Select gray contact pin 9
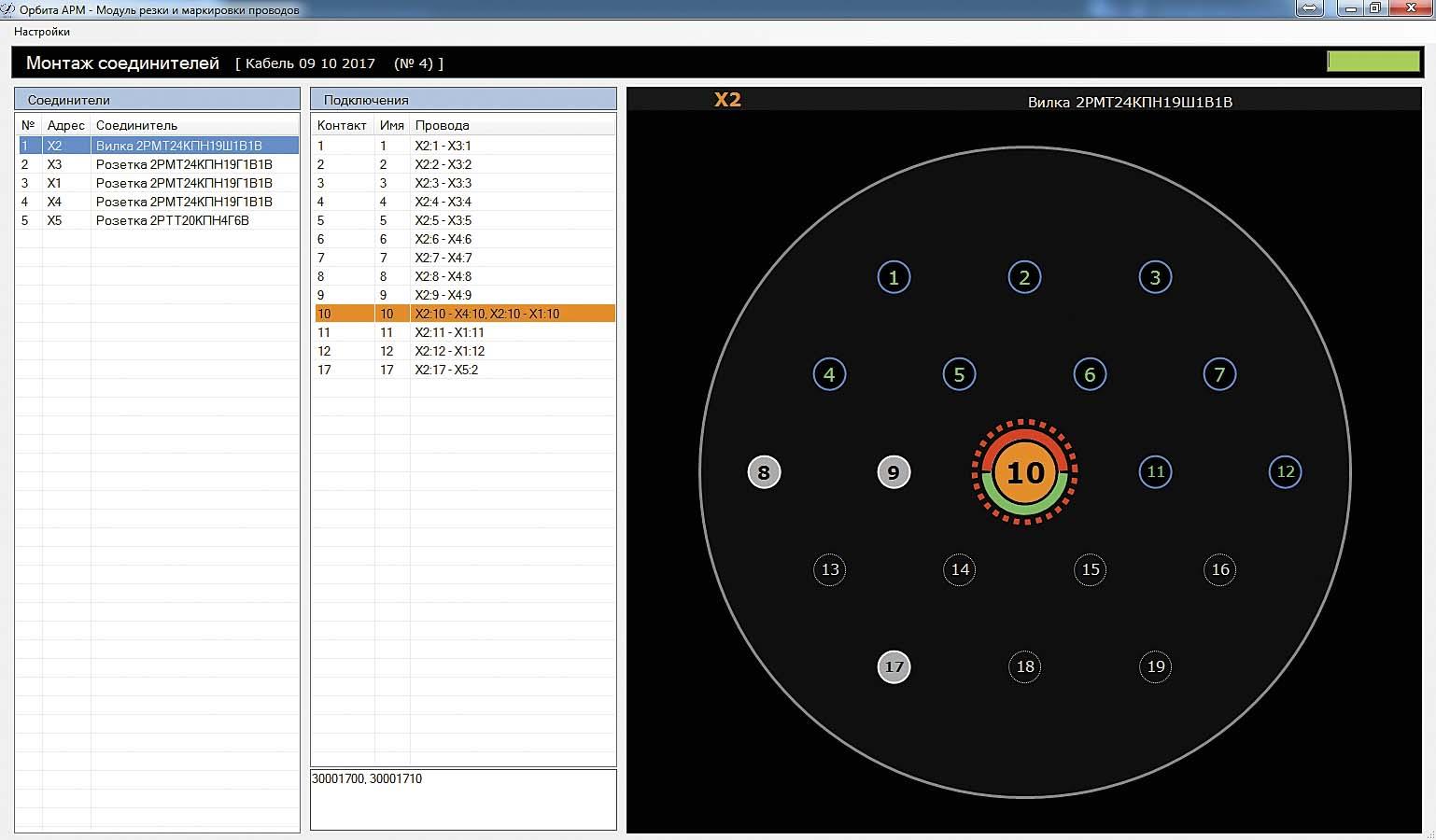This screenshot has width=1436, height=840. pos(894,472)
